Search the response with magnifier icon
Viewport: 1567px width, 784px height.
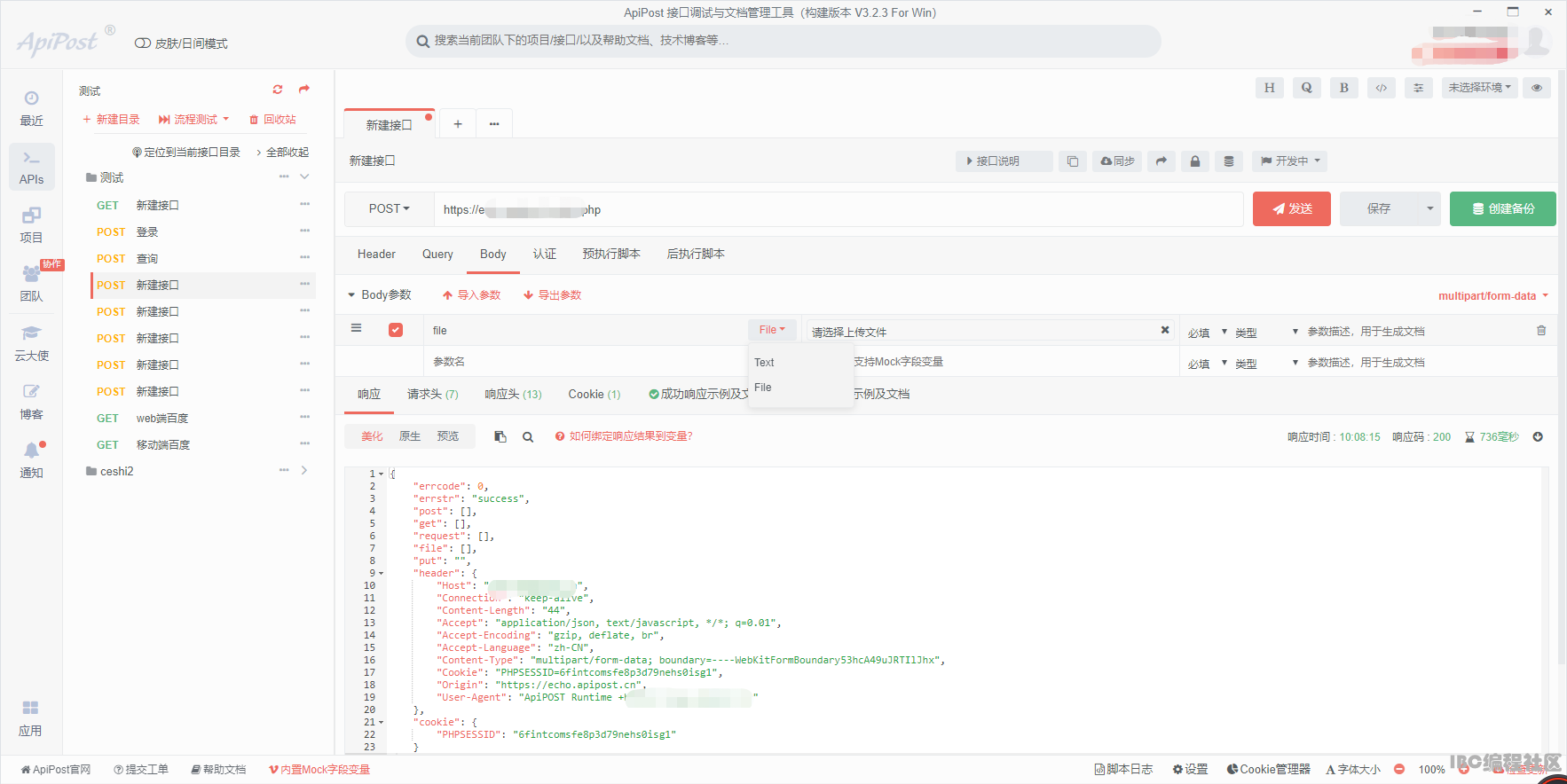tap(528, 436)
